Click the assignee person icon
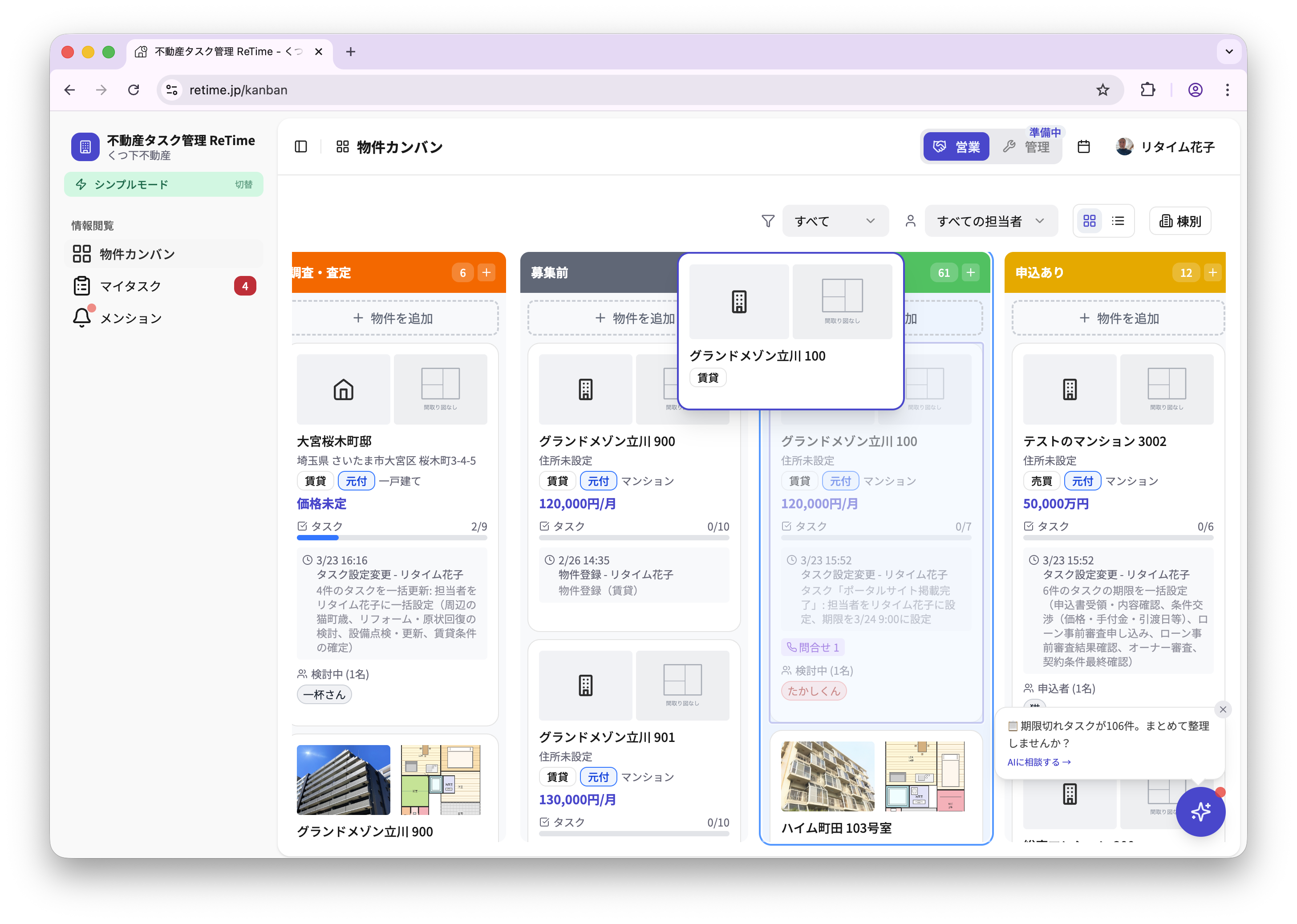Image resolution: width=1297 pixels, height=924 pixels. click(x=910, y=221)
